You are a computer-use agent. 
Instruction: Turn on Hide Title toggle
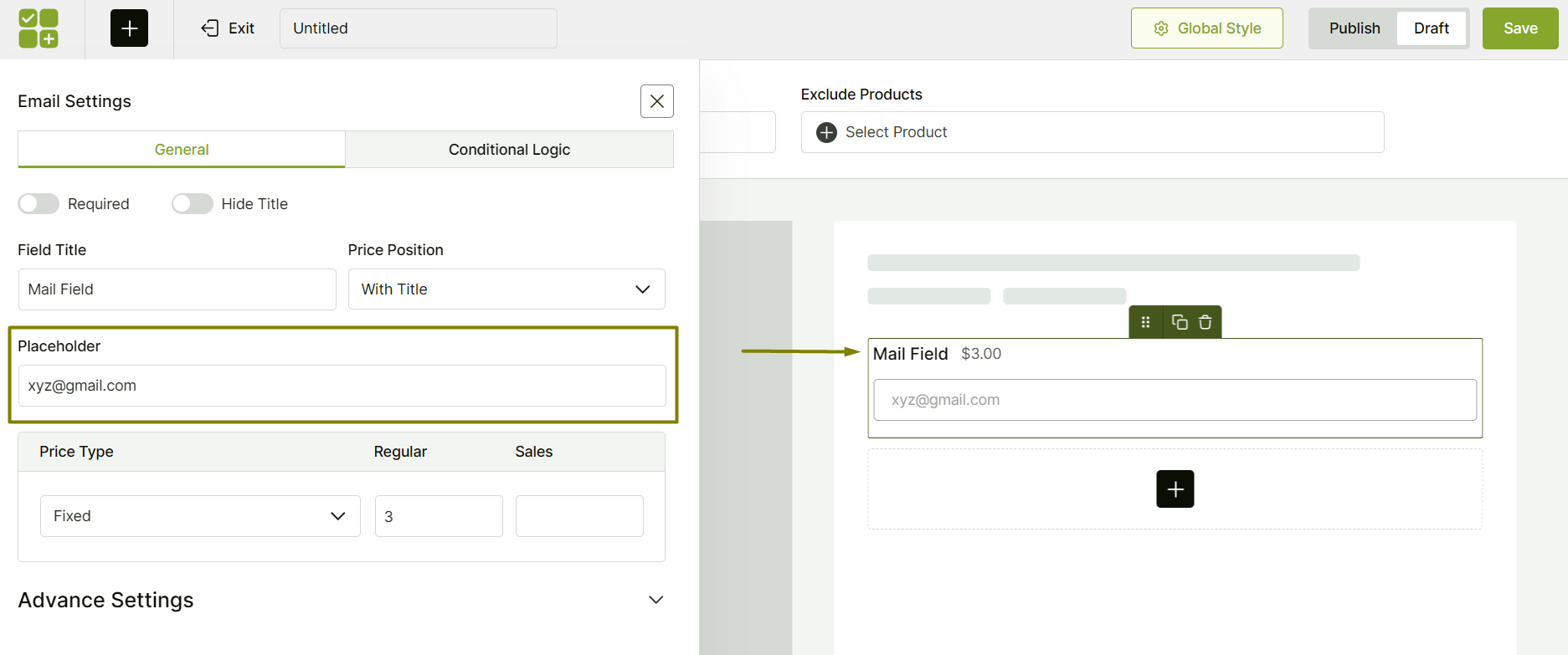[x=193, y=204]
